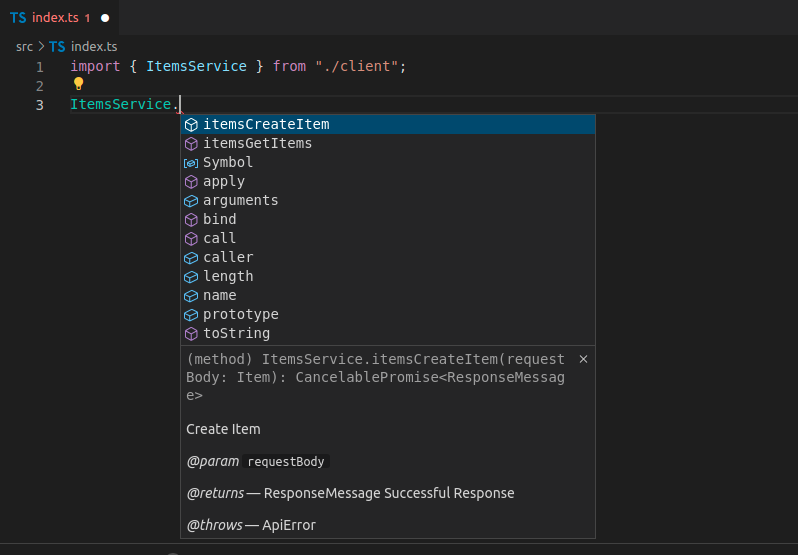Click line number 1 in gutter

[39, 67]
